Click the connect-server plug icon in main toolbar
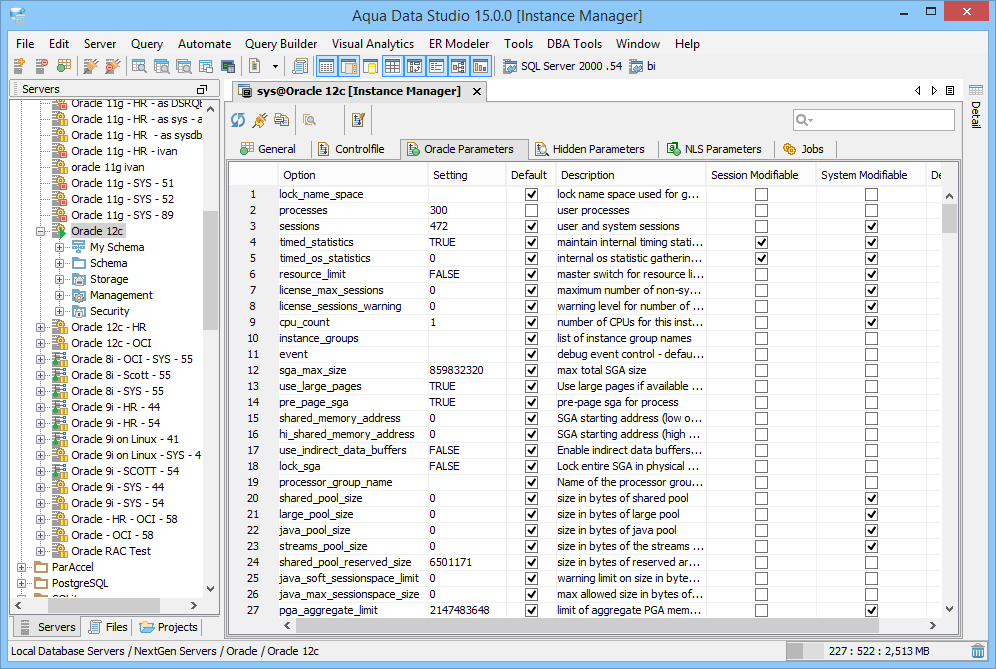996x669 pixels. 91,66
